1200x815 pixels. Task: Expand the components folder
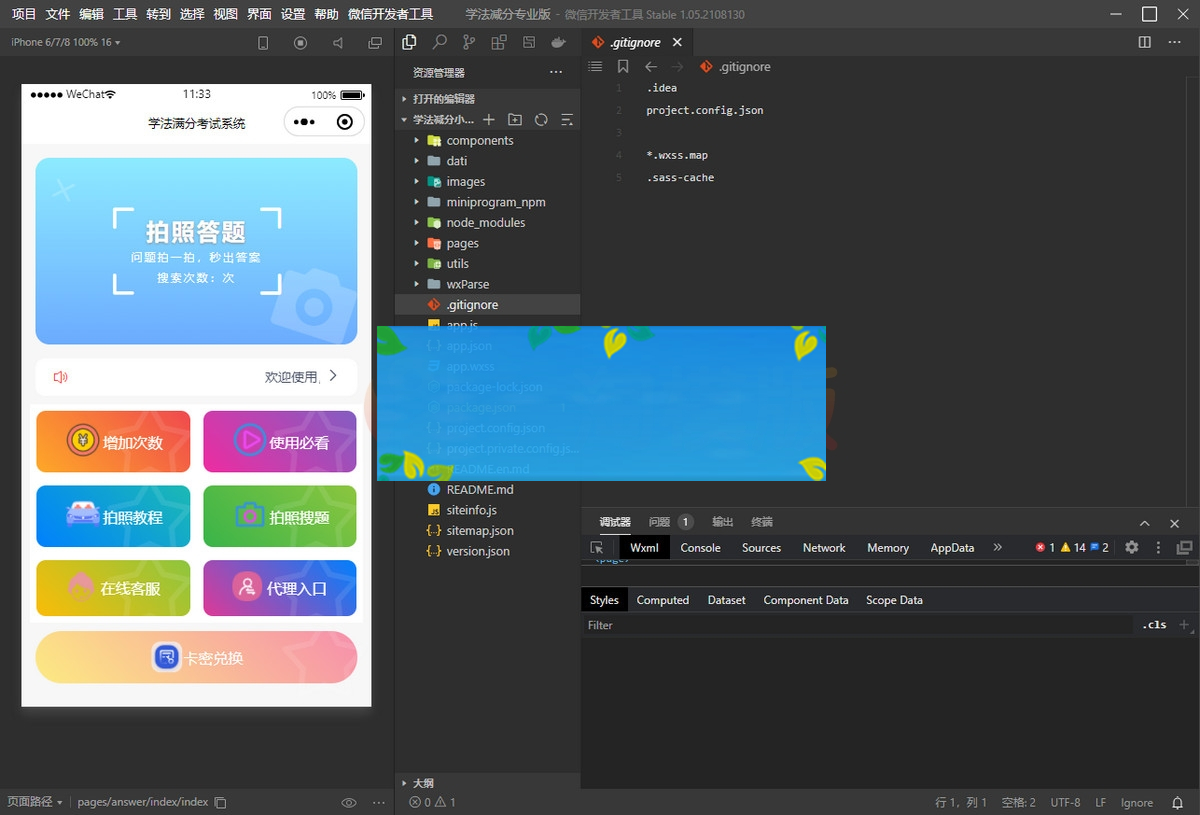point(479,141)
